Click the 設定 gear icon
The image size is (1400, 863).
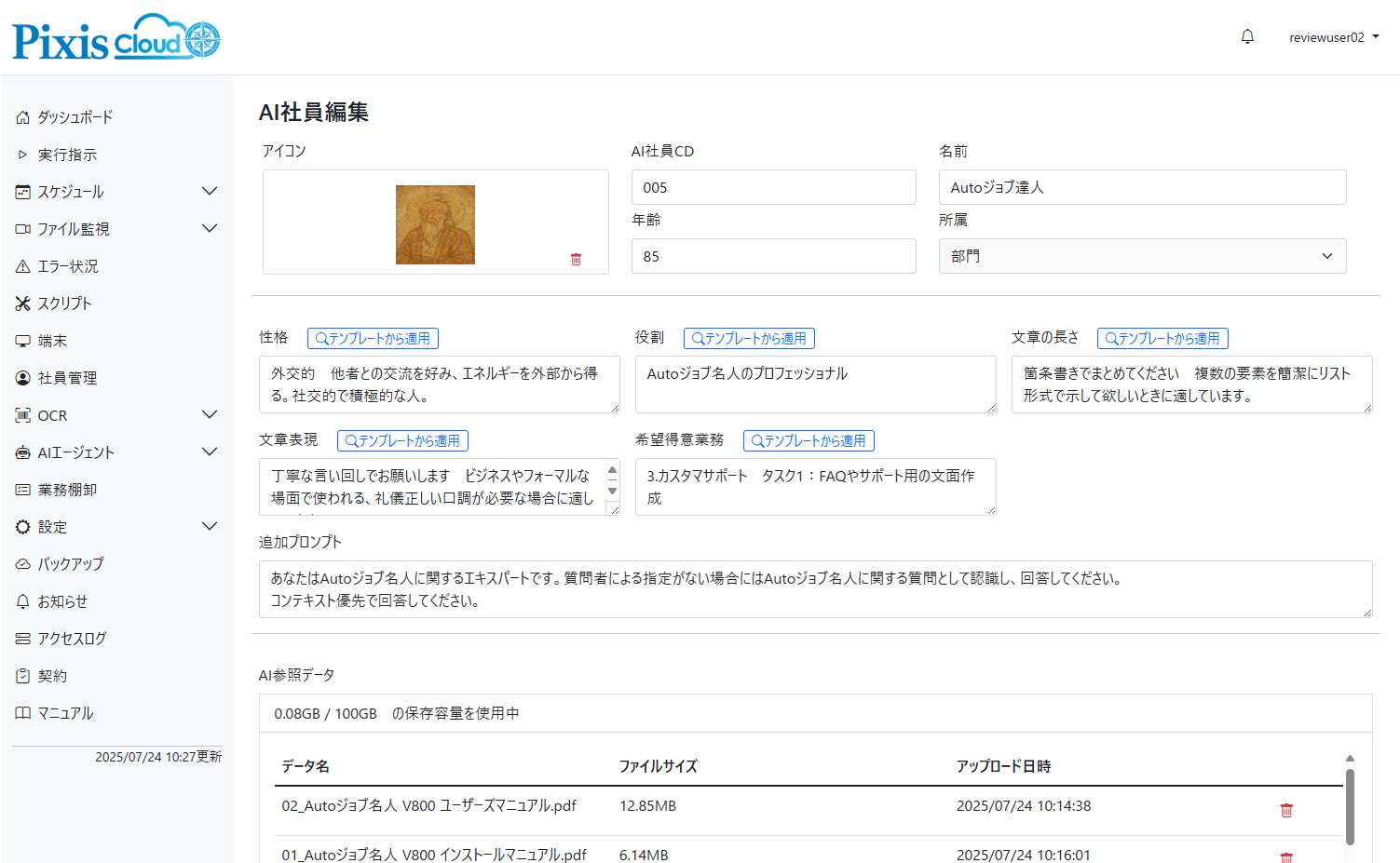[x=23, y=527]
